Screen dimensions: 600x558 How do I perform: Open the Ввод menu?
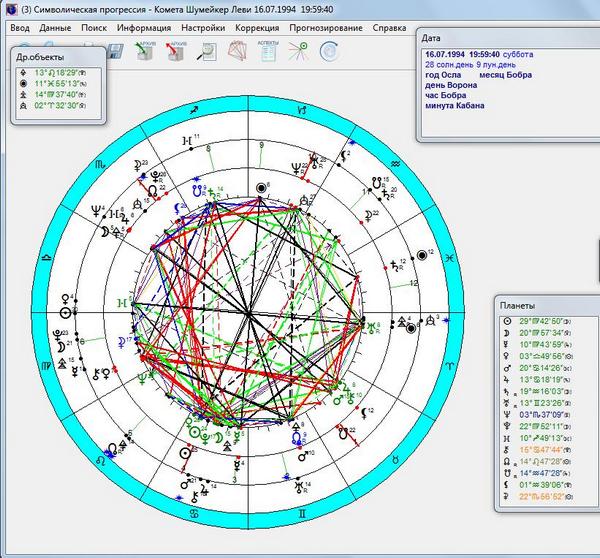click(x=20, y=28)
